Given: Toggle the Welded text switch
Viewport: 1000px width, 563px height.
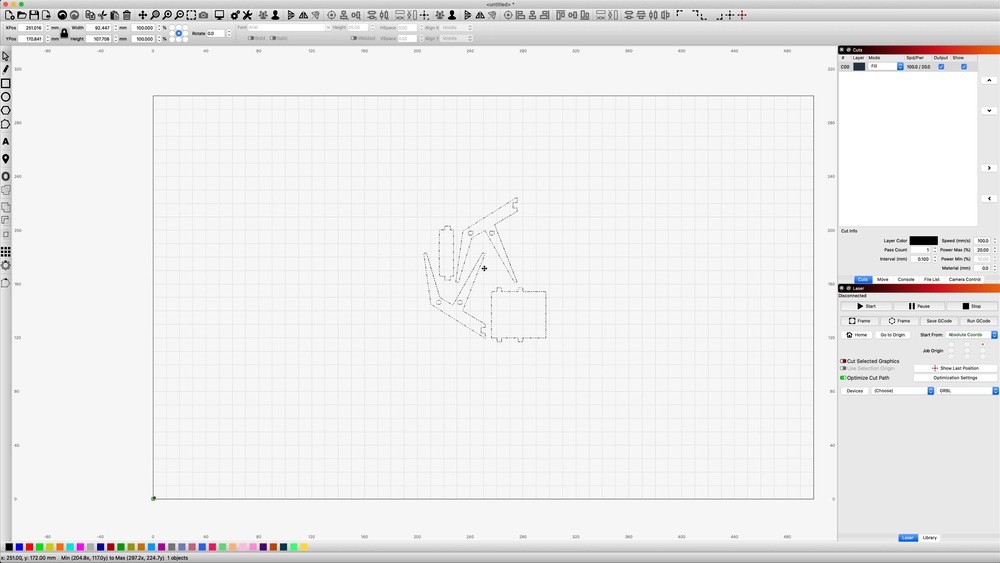Looking at the screenshot, I should click(x=353, y=38).
